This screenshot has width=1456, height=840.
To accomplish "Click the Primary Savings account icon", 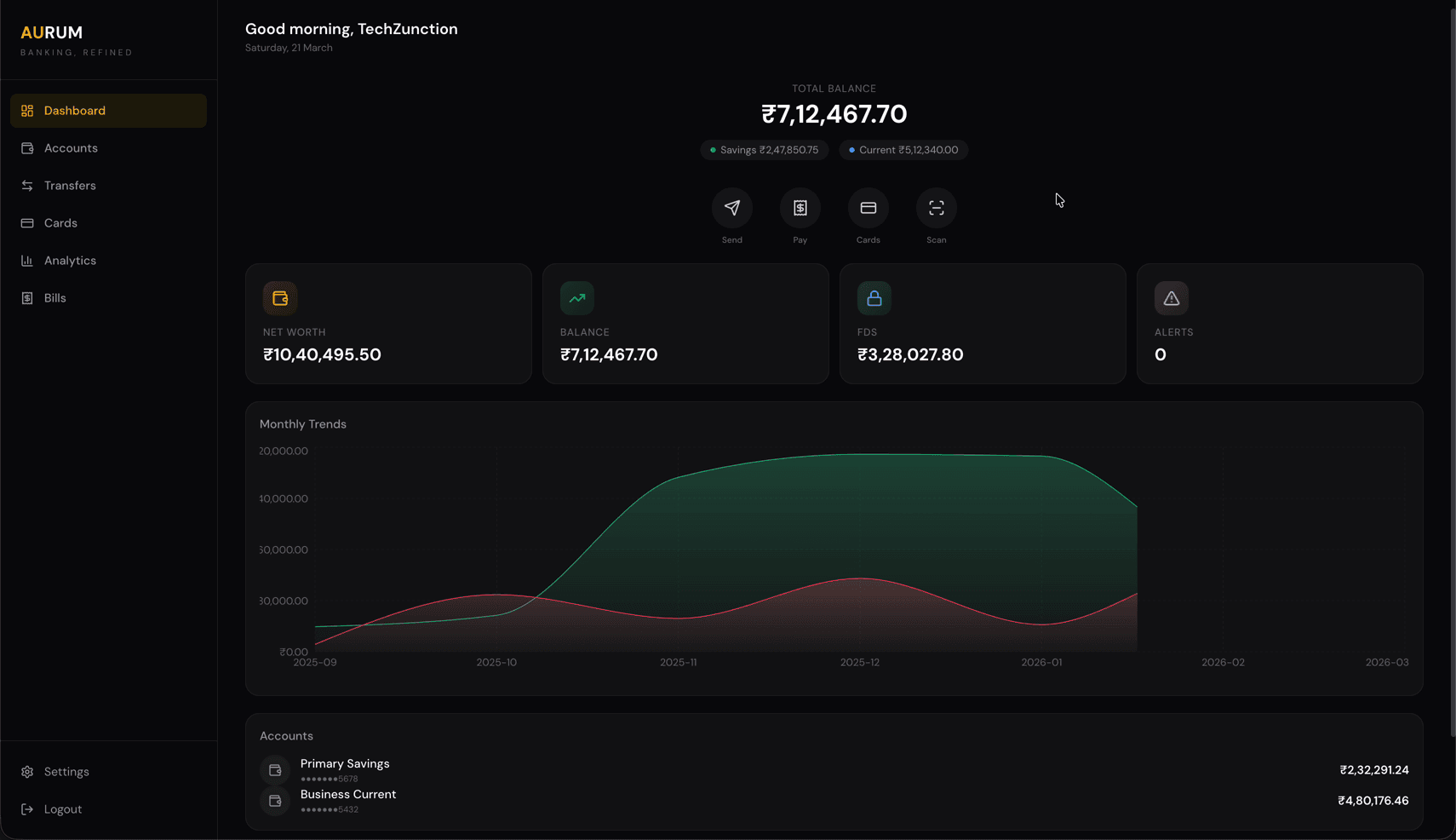I will coord(275,769).
